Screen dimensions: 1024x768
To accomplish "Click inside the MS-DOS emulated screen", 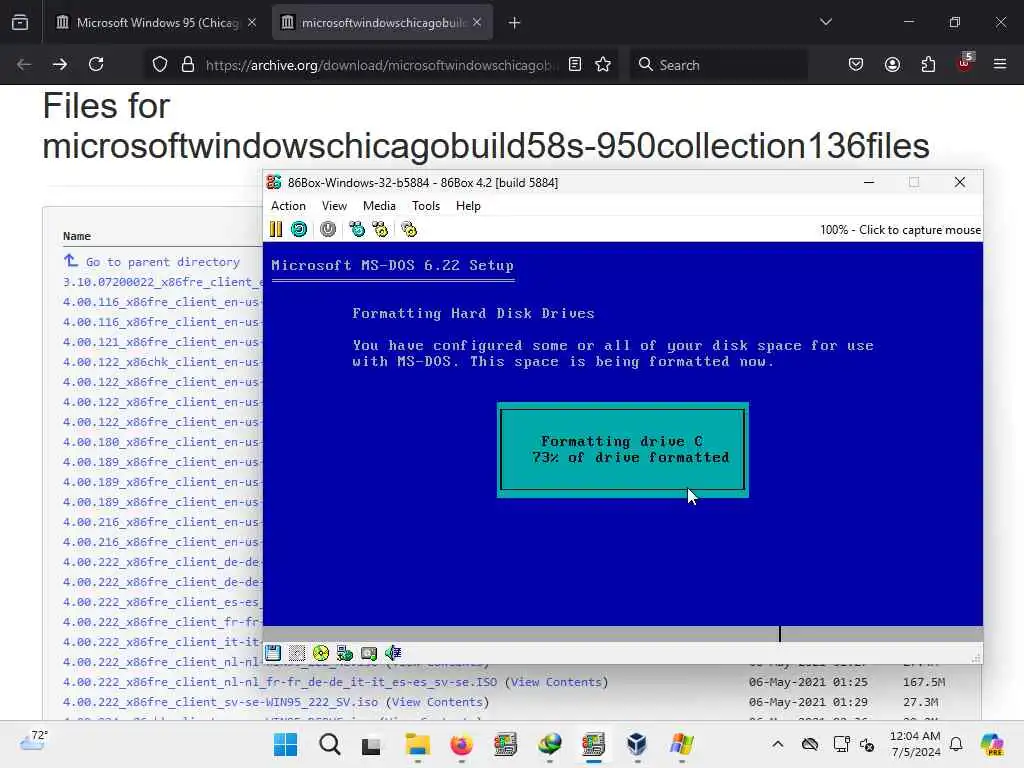I will point(622,434).
